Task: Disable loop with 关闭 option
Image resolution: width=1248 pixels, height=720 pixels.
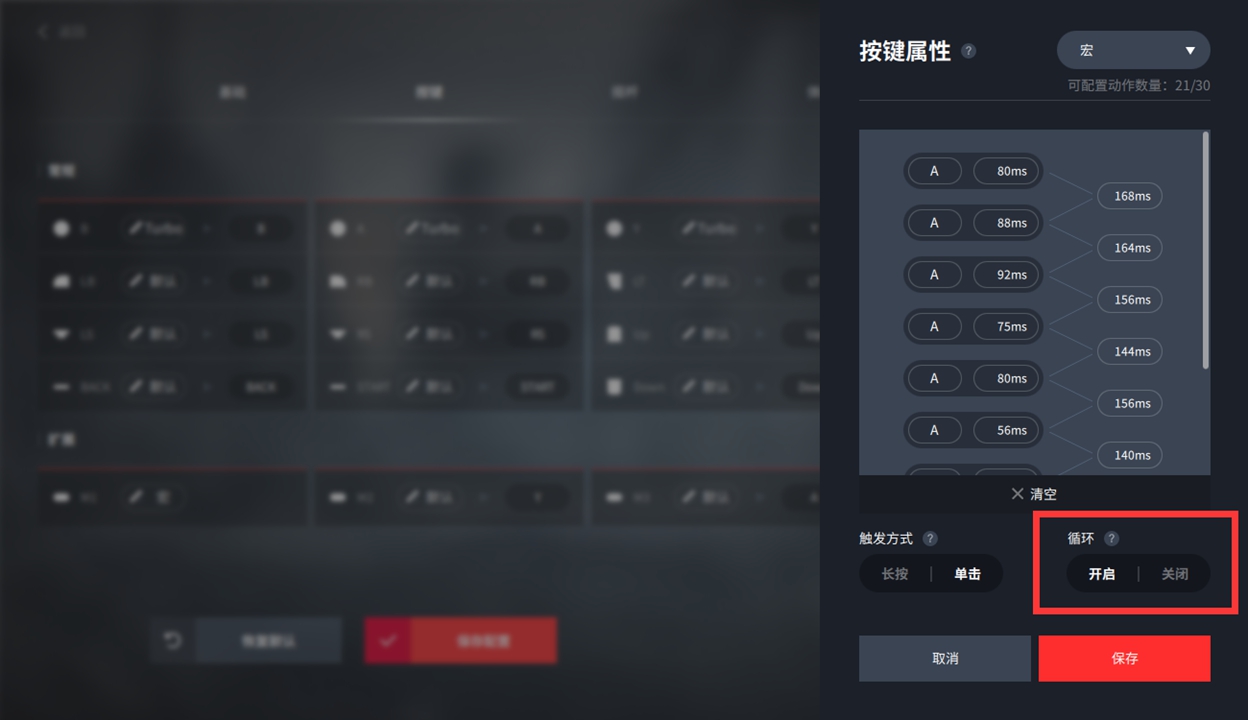Action: tap(1175, 574)
